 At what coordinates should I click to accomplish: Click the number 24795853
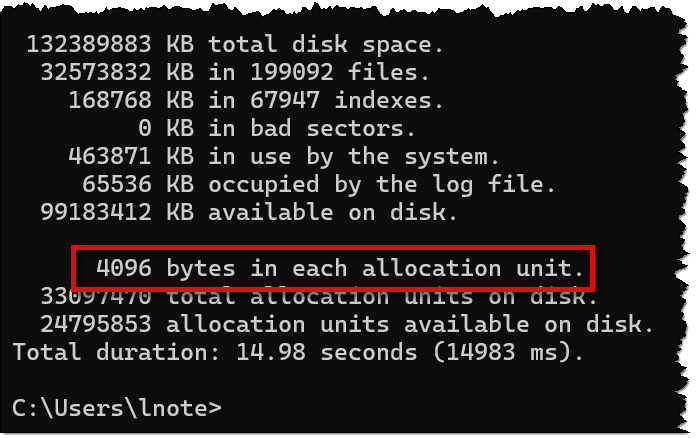96,324
